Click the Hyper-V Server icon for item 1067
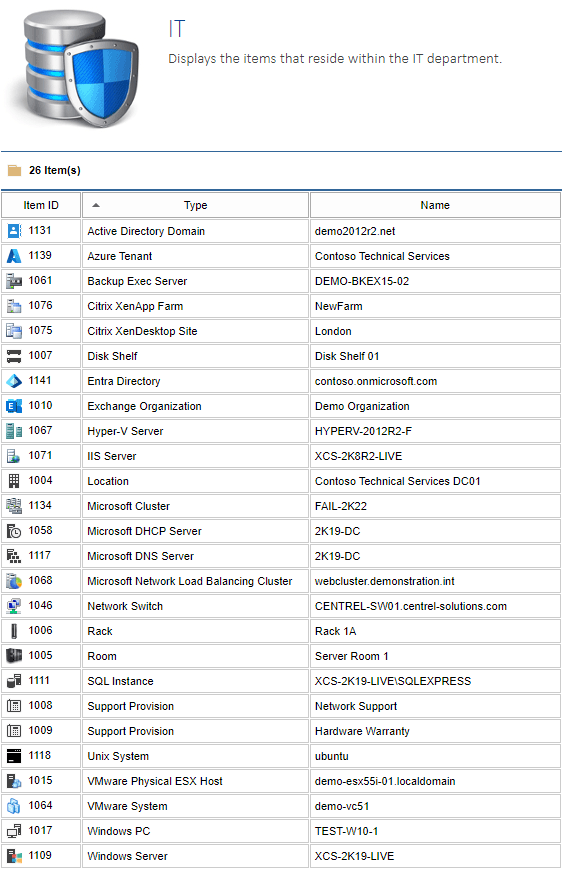 [x=14, y=431]
